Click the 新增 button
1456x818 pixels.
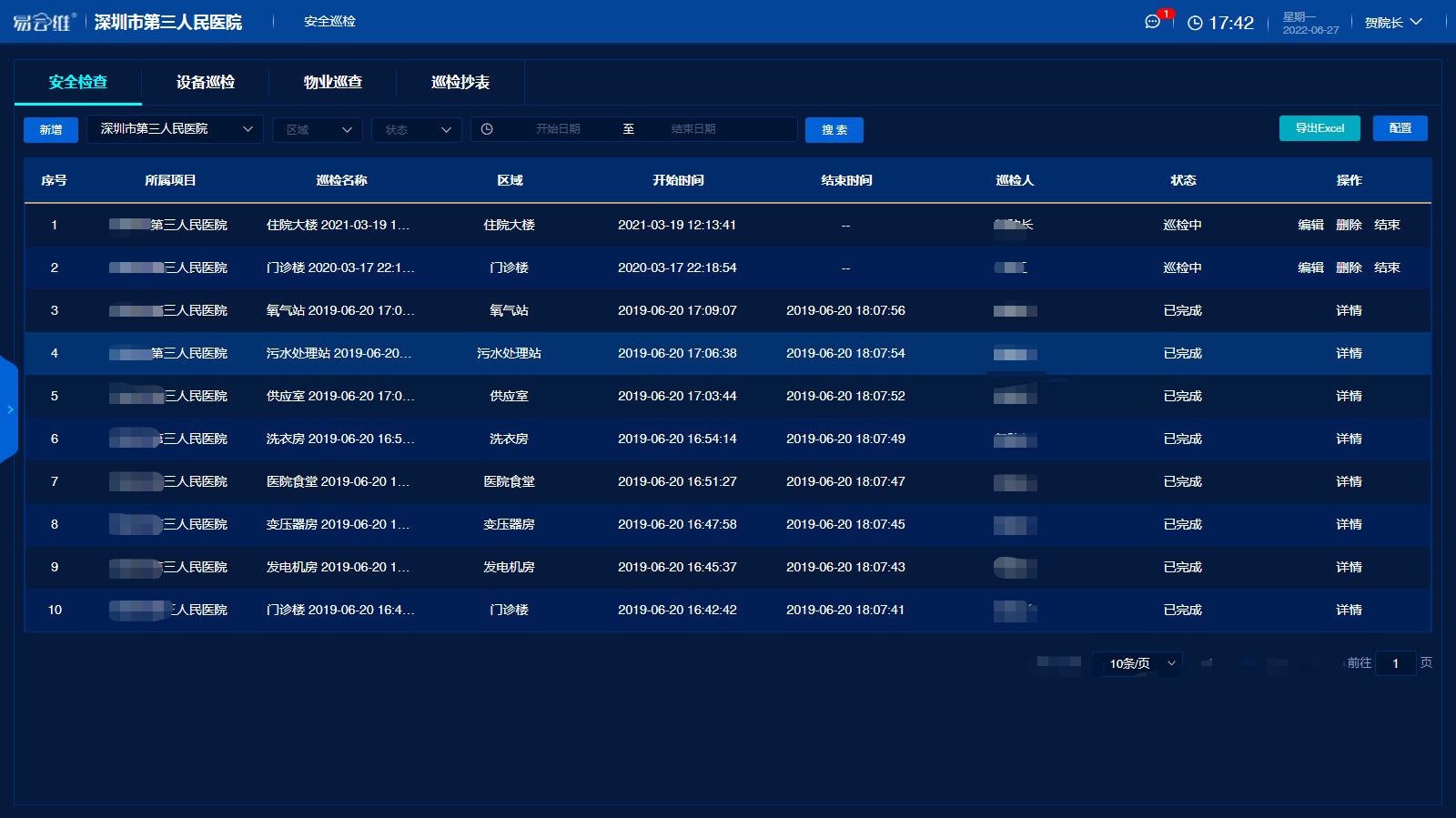coord(51,130)
